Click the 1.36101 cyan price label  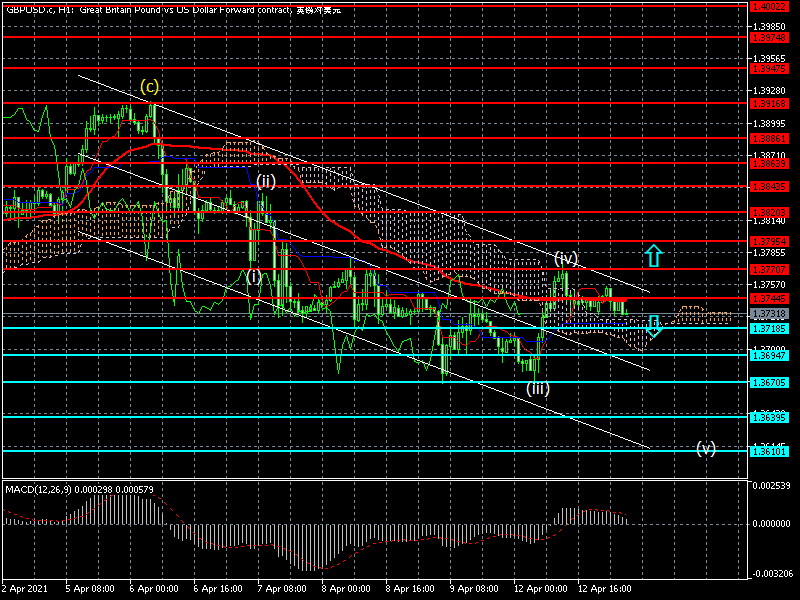pos(769,452)
